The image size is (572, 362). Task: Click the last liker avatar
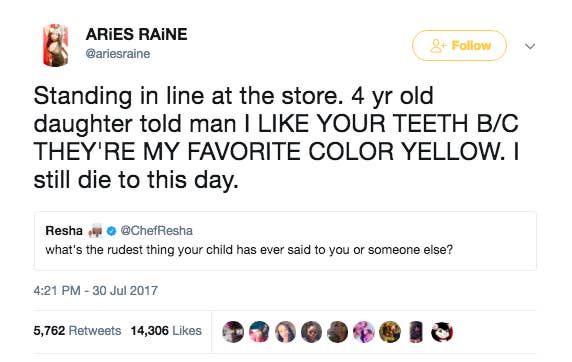coord(442,332)
